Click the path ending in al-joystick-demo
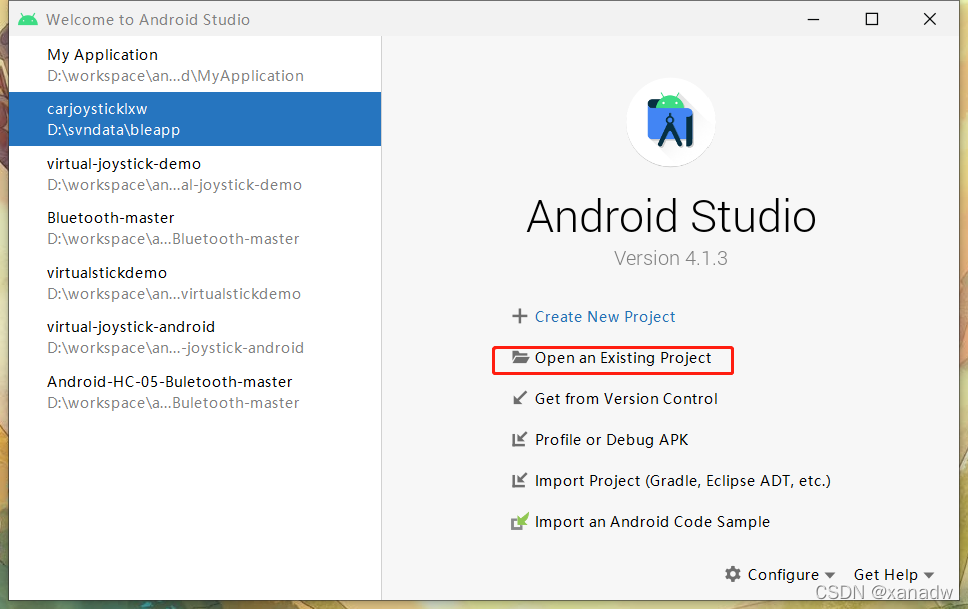The height and width of the screenshot is (609, 968). [x=175, y=185]
